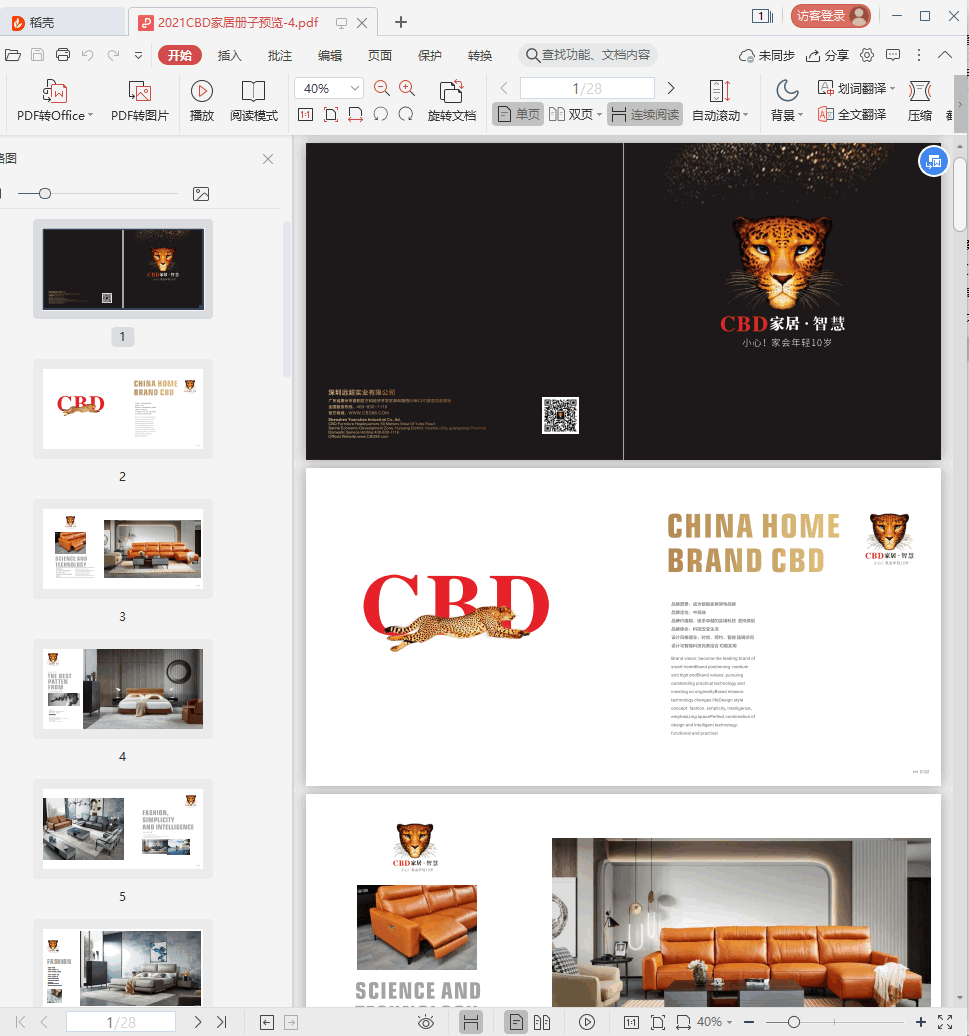Rotate view counterclockwise with ribbon icon

[x=380, y=114]
